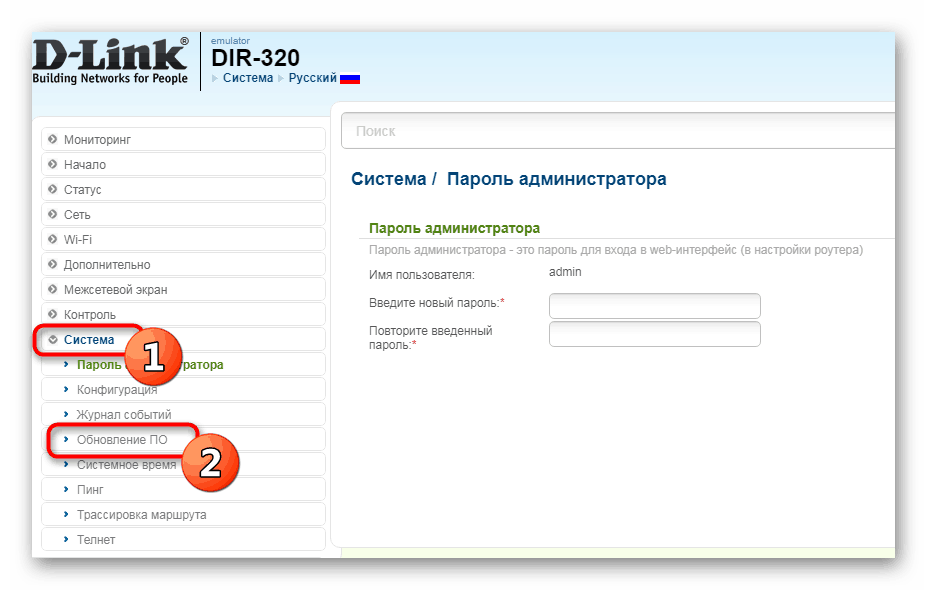
Task: Open the Системное время submenu item
Action: tap(183, 465)
